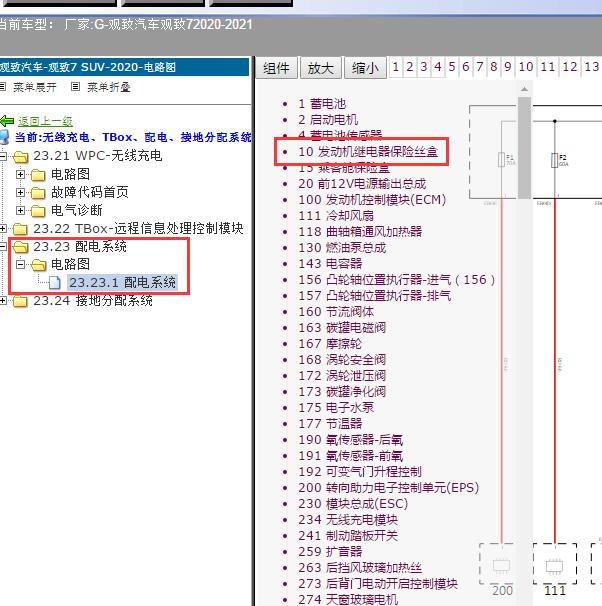Expand the 故障代码首页 folder
The image size is (602, 606).
coord(20,192)
